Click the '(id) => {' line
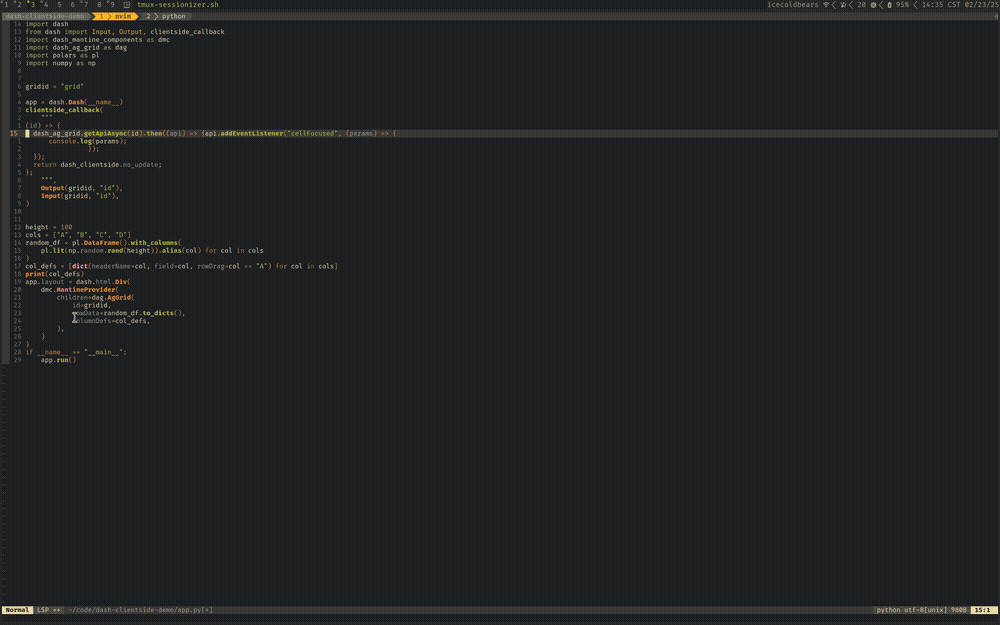The image size is (1000, 625). [x=43, y=126]
